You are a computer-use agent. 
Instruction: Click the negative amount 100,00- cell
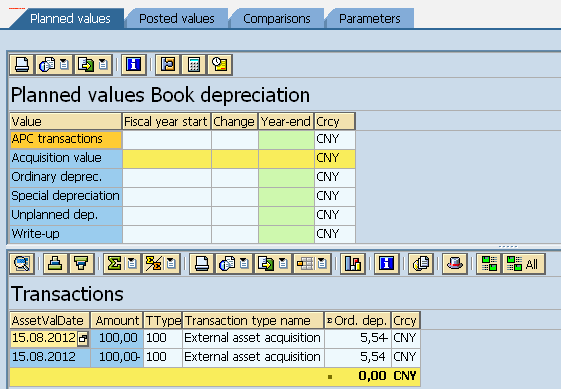117,357
